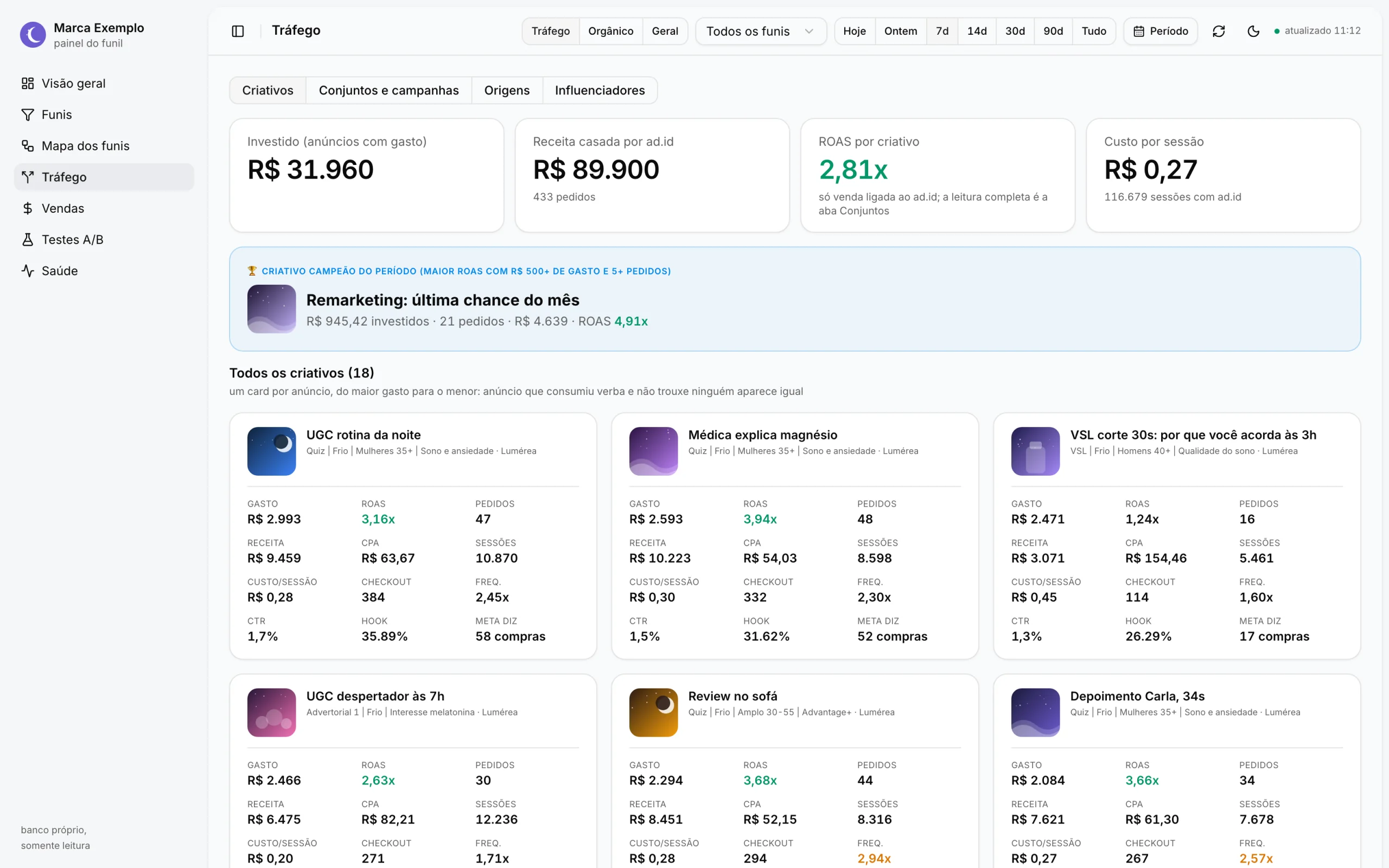
Task: Click the atualizado 11:12 status text
Action: tap(1322, 31)
